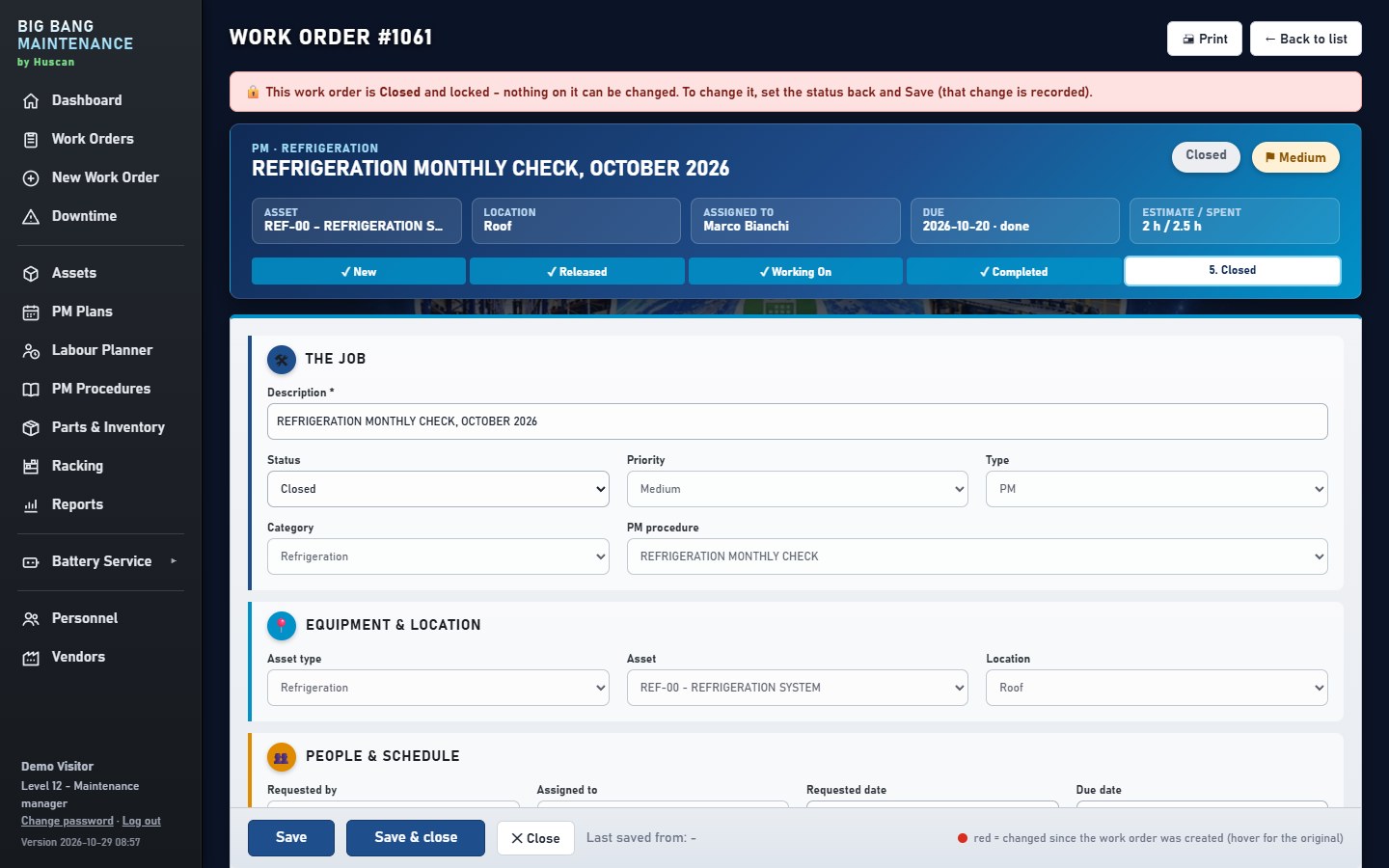Open the Reports bar chart icon

pos(31,504)
